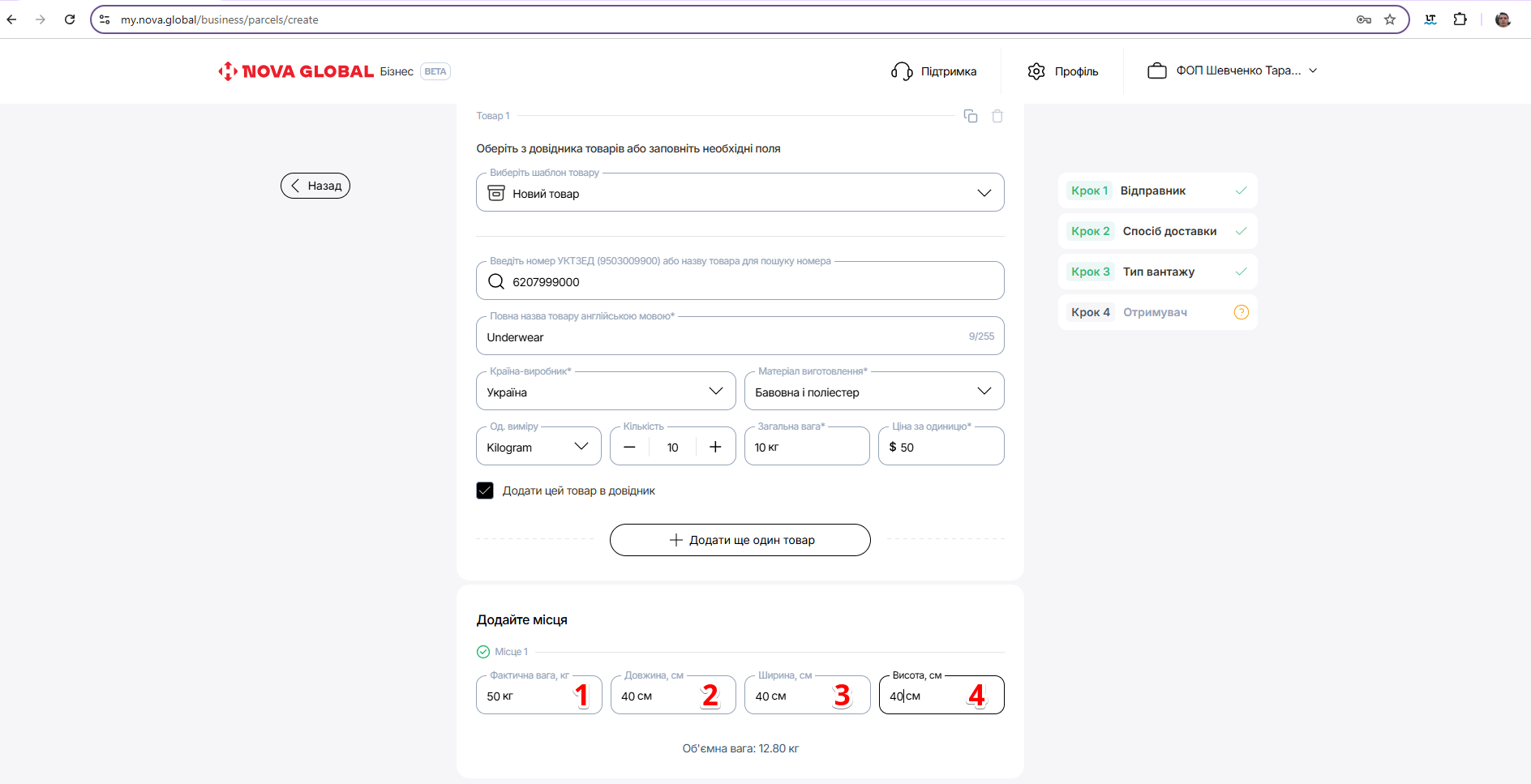Decrease quantity with the minus button
1531x784 pixels.
[629, 447]
